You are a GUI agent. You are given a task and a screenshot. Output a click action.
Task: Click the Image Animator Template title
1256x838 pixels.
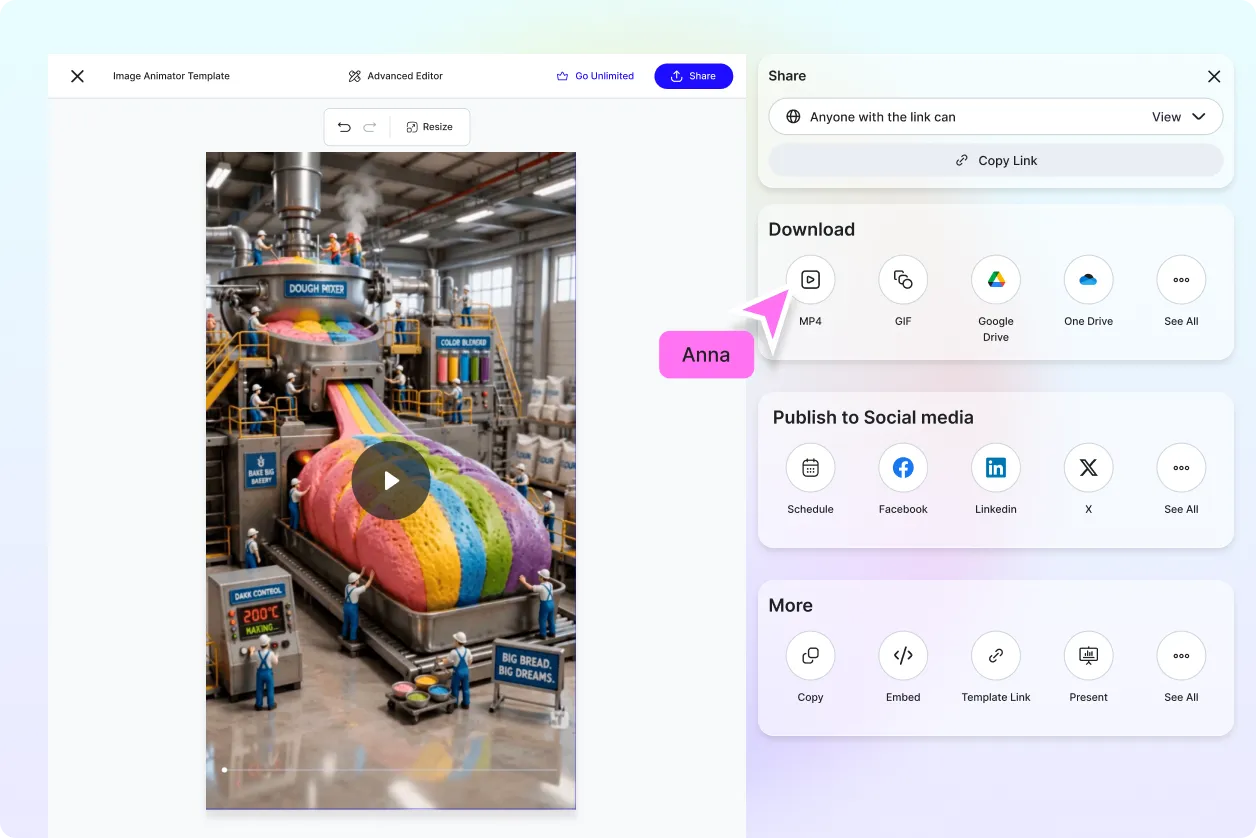(x=171, y=76)
